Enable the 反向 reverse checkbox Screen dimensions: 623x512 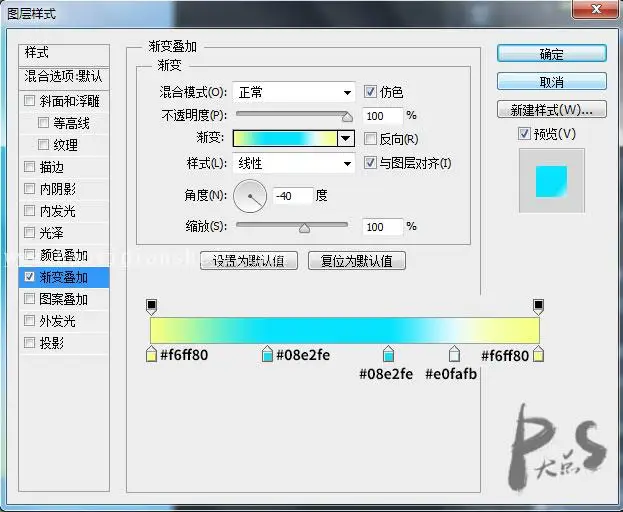(370, 139)
